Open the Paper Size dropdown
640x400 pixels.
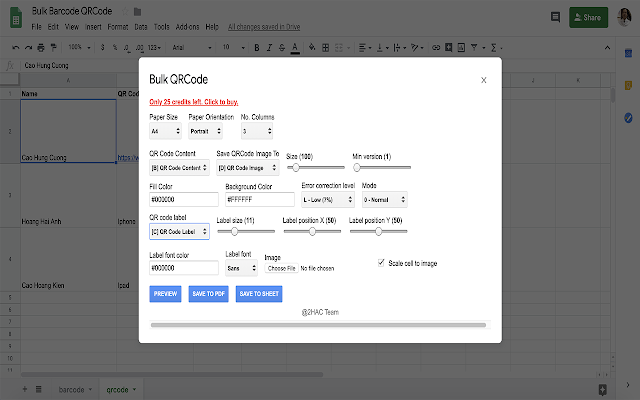(x=165, y=131)
